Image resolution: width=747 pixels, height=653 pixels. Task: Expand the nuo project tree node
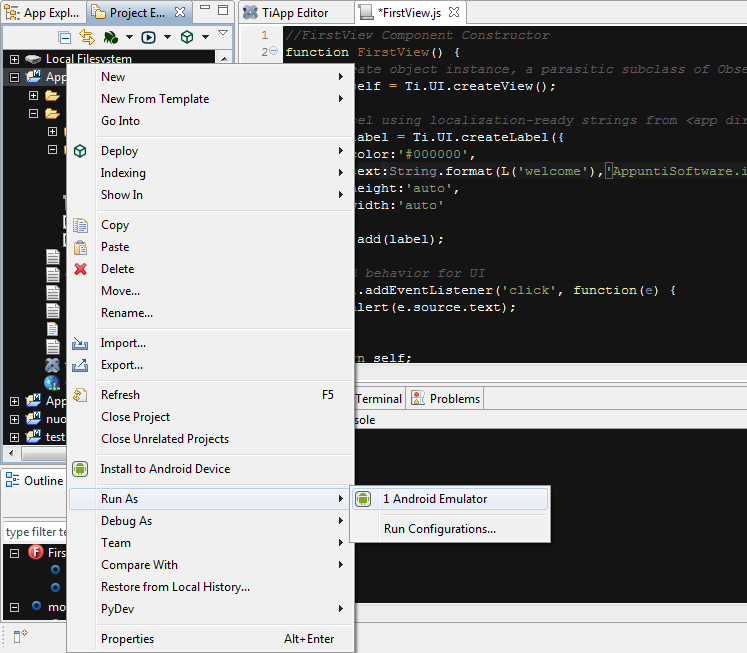click(x=14, y=419)
